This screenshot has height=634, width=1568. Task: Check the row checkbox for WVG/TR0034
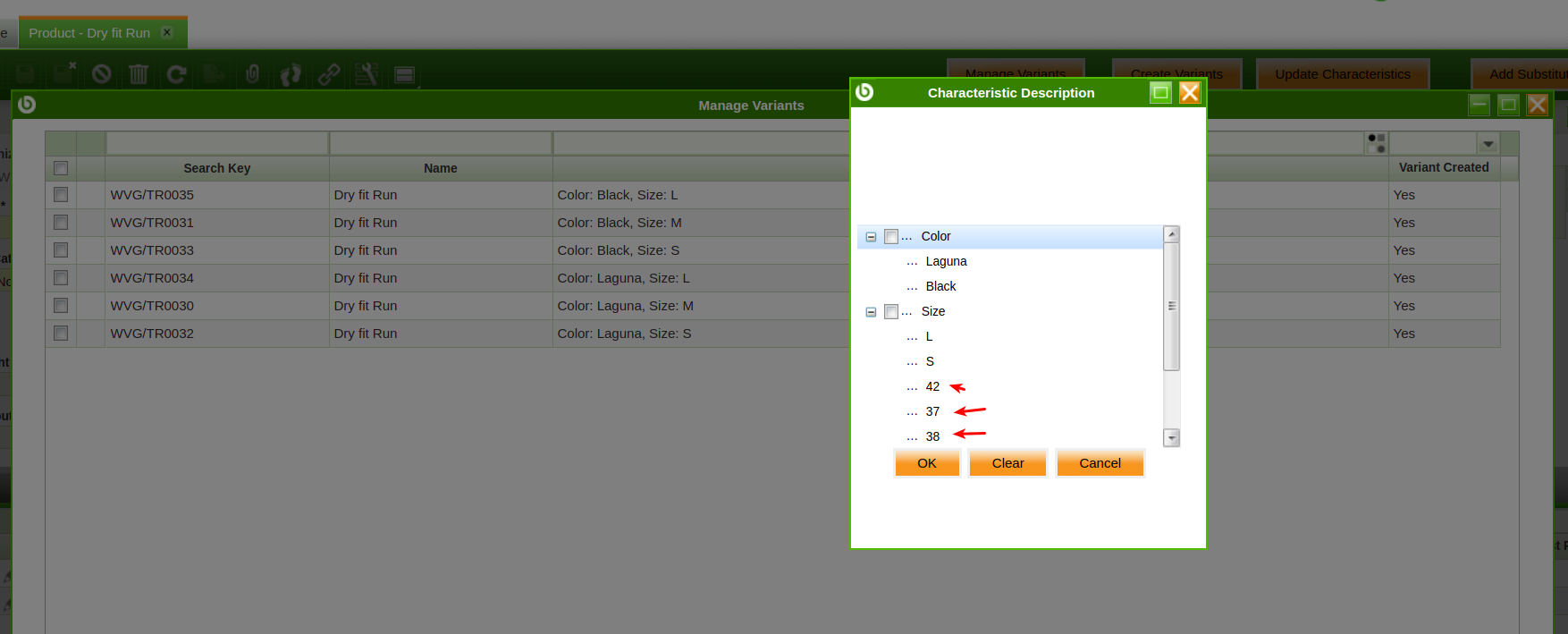click(61, 277)
